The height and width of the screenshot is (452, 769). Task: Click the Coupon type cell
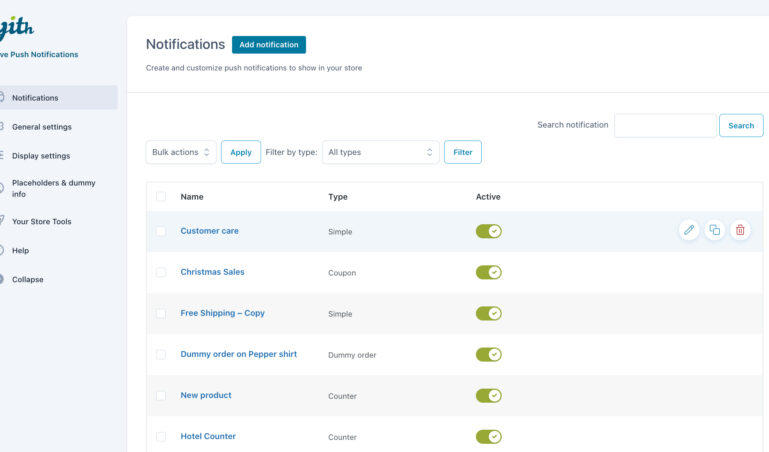(342, 273)
